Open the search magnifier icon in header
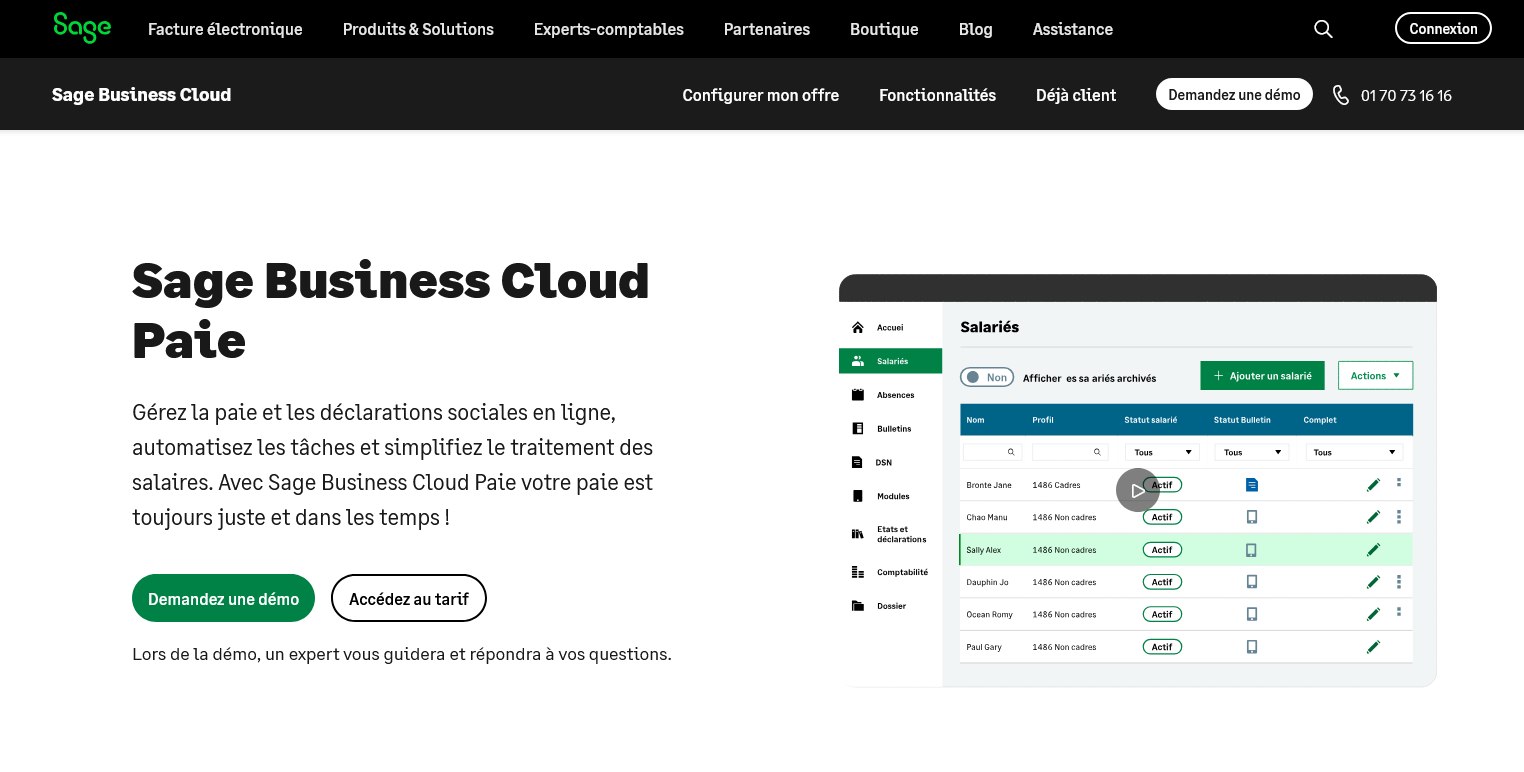1524x772 pixels. pos(1323,29)
